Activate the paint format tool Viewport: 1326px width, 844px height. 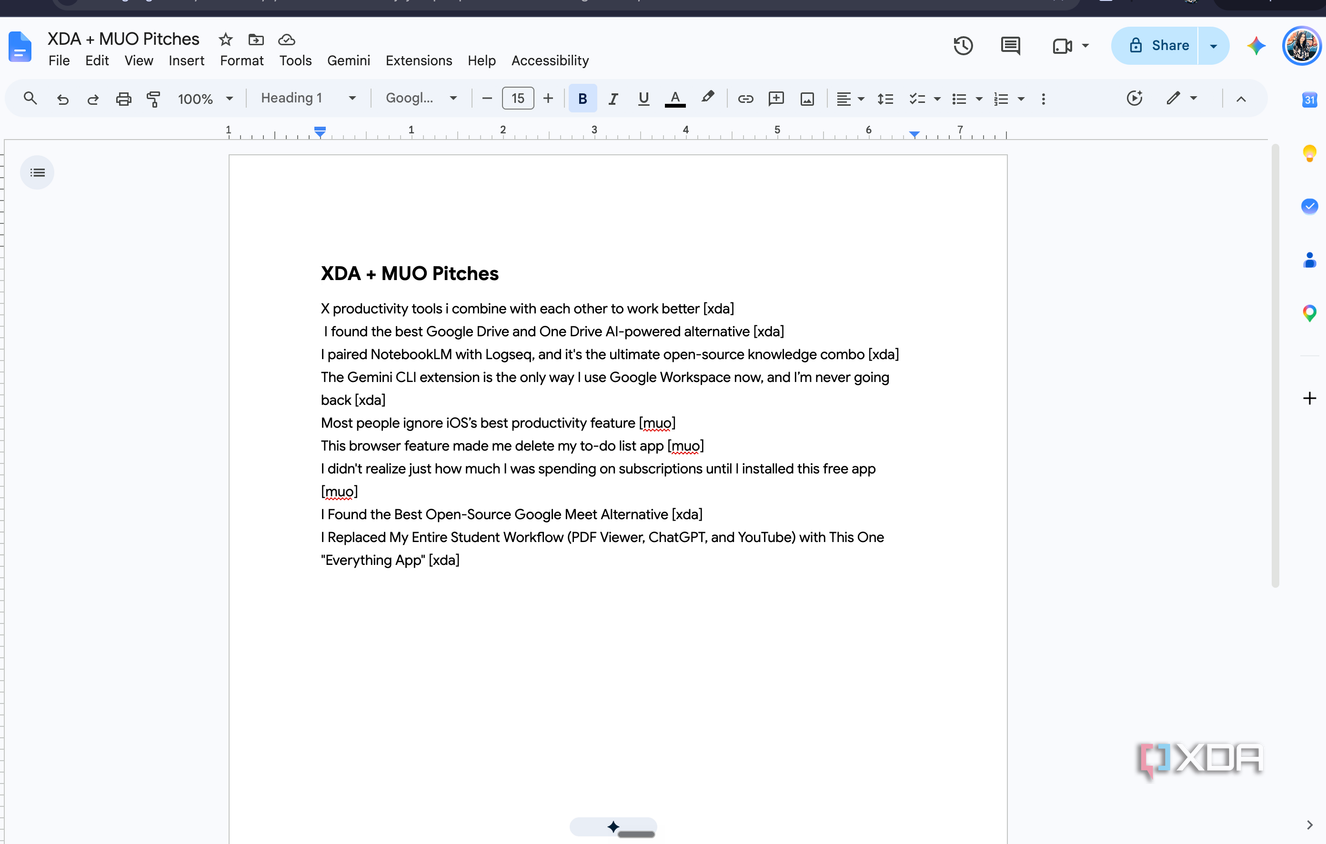(x=154, y=99)
